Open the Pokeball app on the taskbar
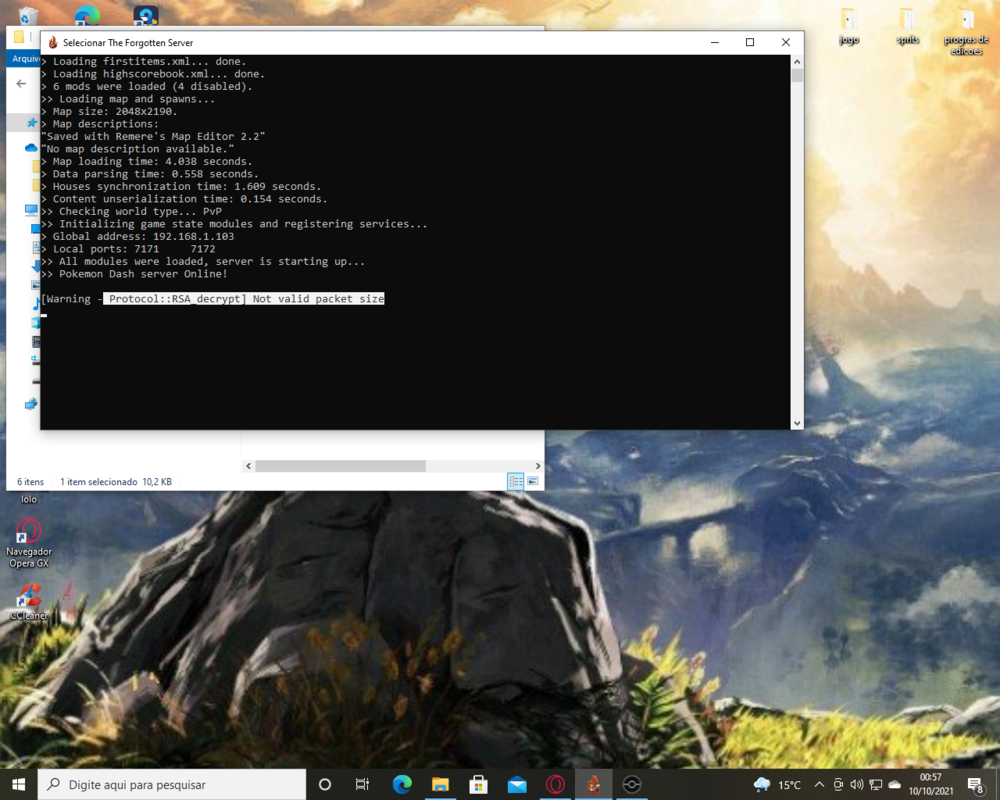This screenshot has width=1000, height=800. coord(631,785)
